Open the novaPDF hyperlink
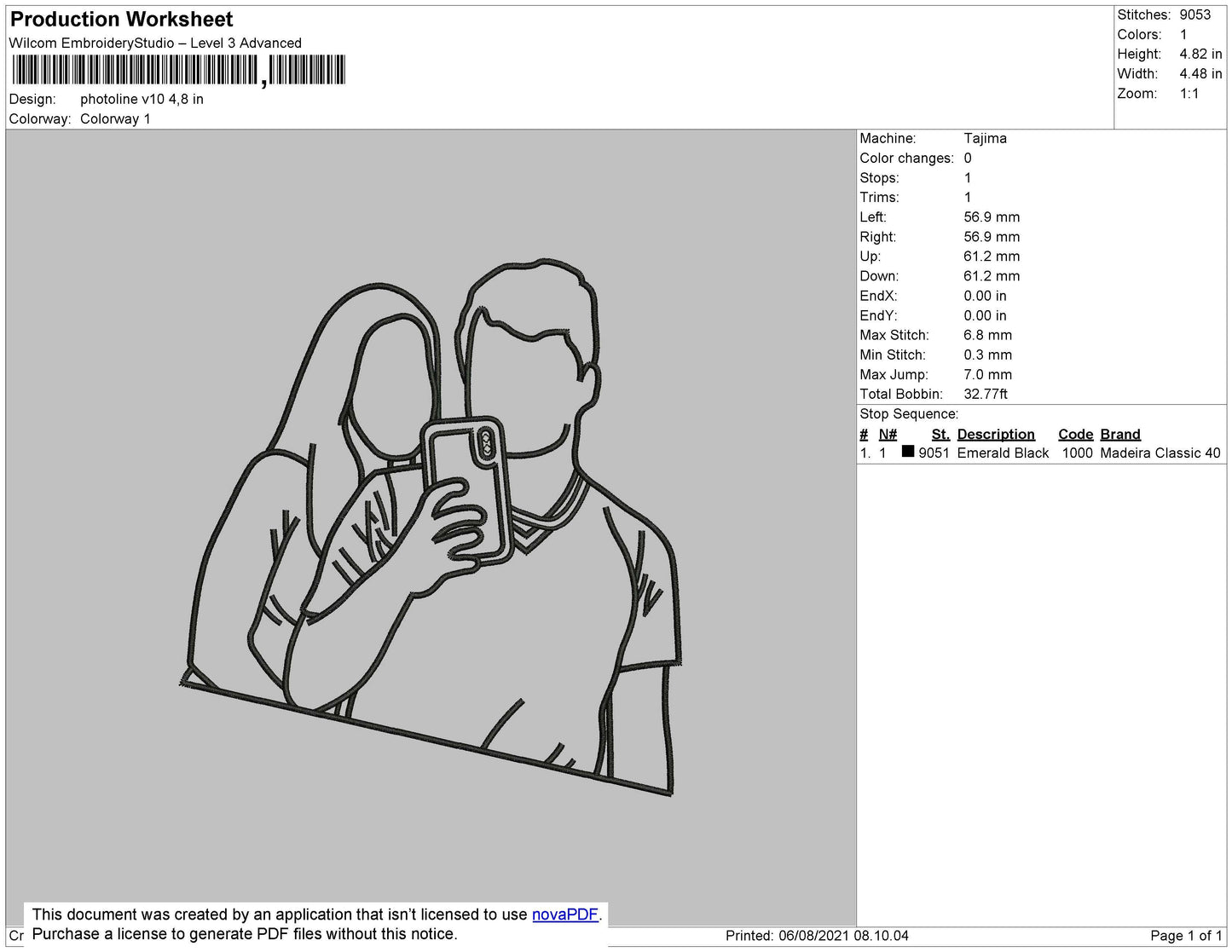Image resolution: width=1232 pixels, height=952 pixels. click(x=565, y=914)
